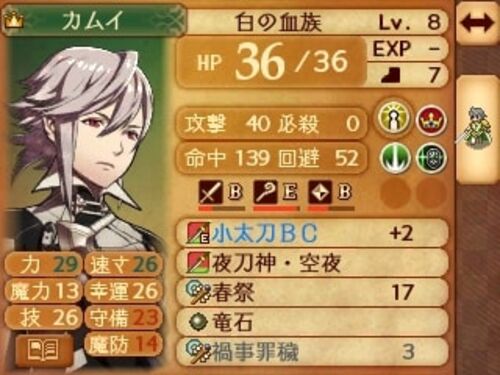Open the unit map sprite tab
This screenshot has width=500, height=375.
point(478,130)
